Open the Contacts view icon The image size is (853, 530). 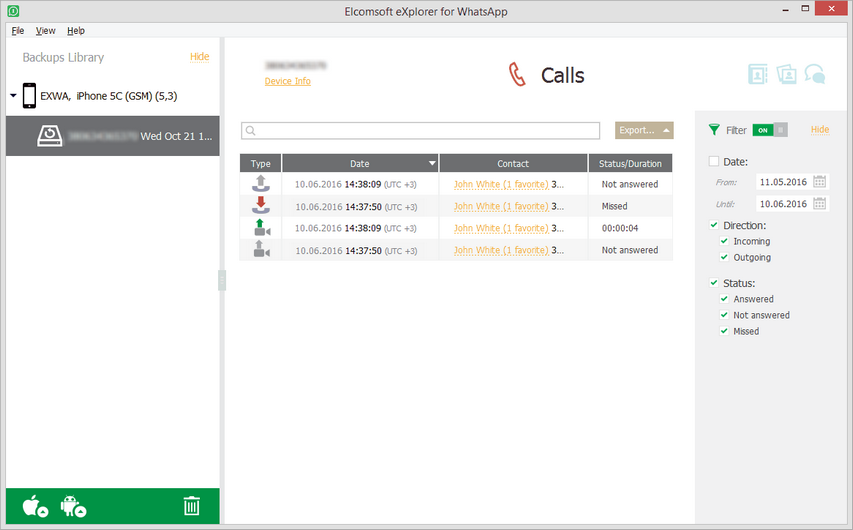(757, 74)
